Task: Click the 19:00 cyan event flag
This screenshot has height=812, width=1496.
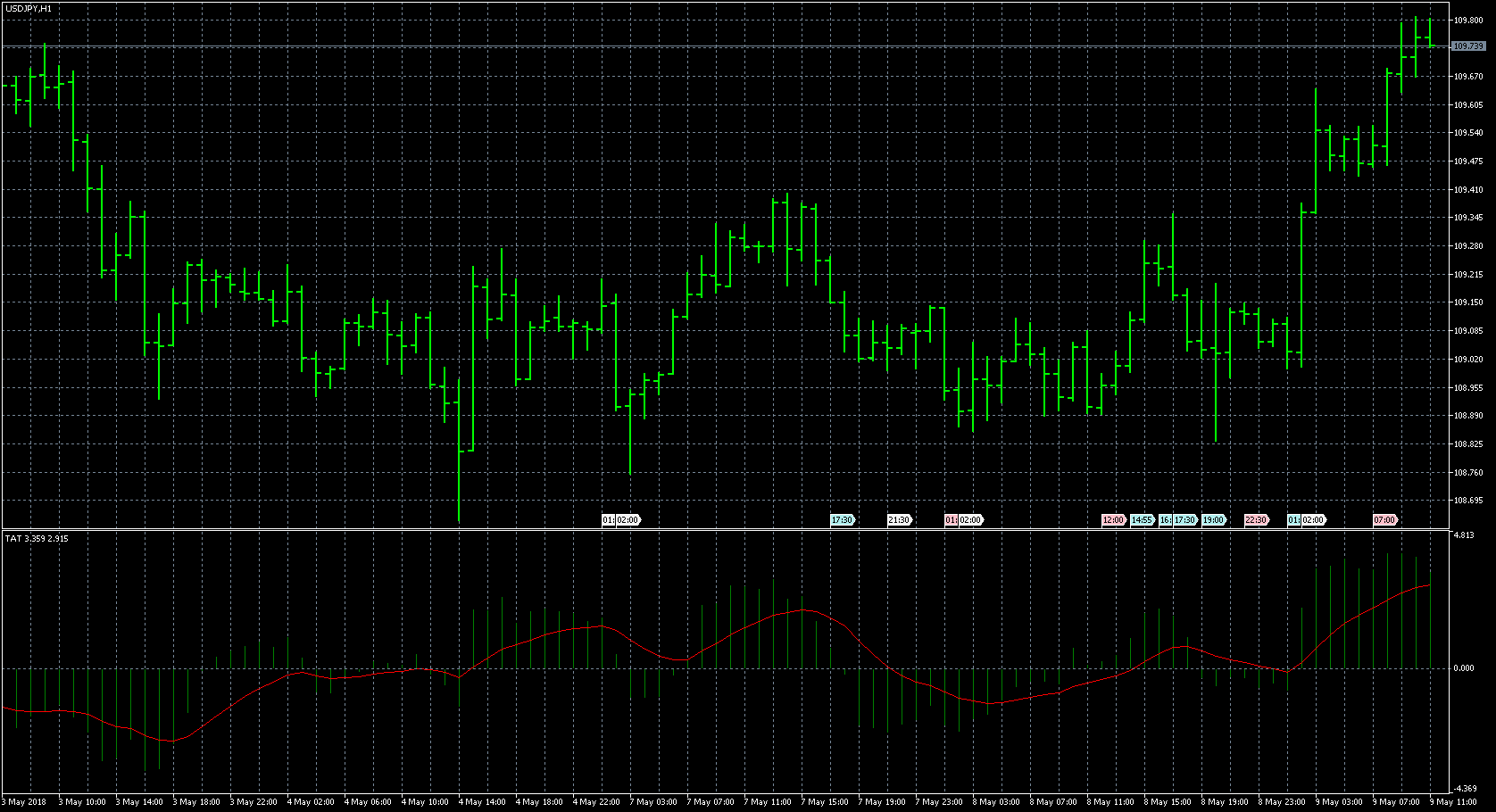Action: [1213, 520]
